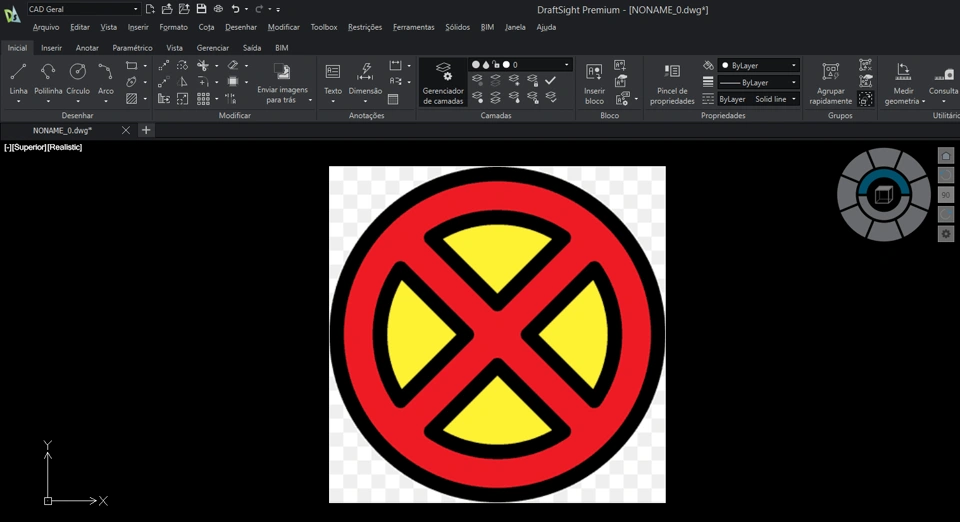The width and height of the screenshot is (960, 522).
Task: Open the Arquivo menu
Action: [x=46, y=27]
